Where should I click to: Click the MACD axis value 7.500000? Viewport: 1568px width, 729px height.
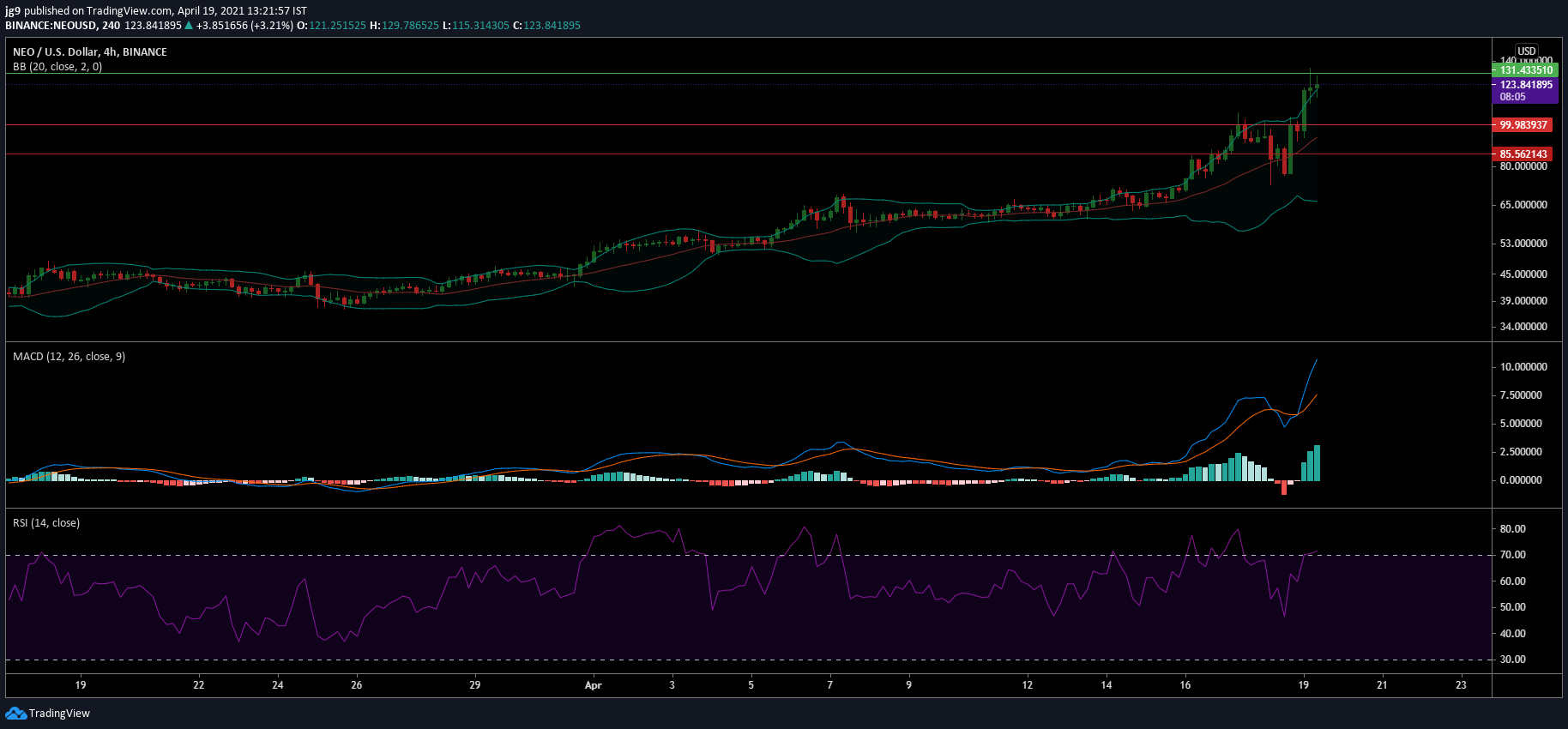tap(1521, 395)
